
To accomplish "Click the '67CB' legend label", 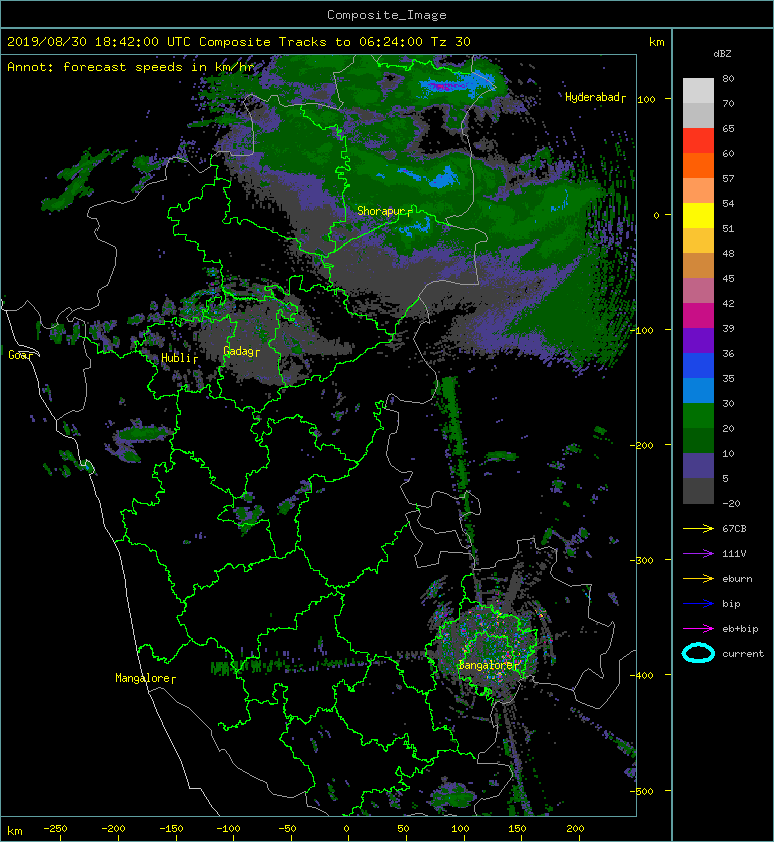I will tap(734, 529).
